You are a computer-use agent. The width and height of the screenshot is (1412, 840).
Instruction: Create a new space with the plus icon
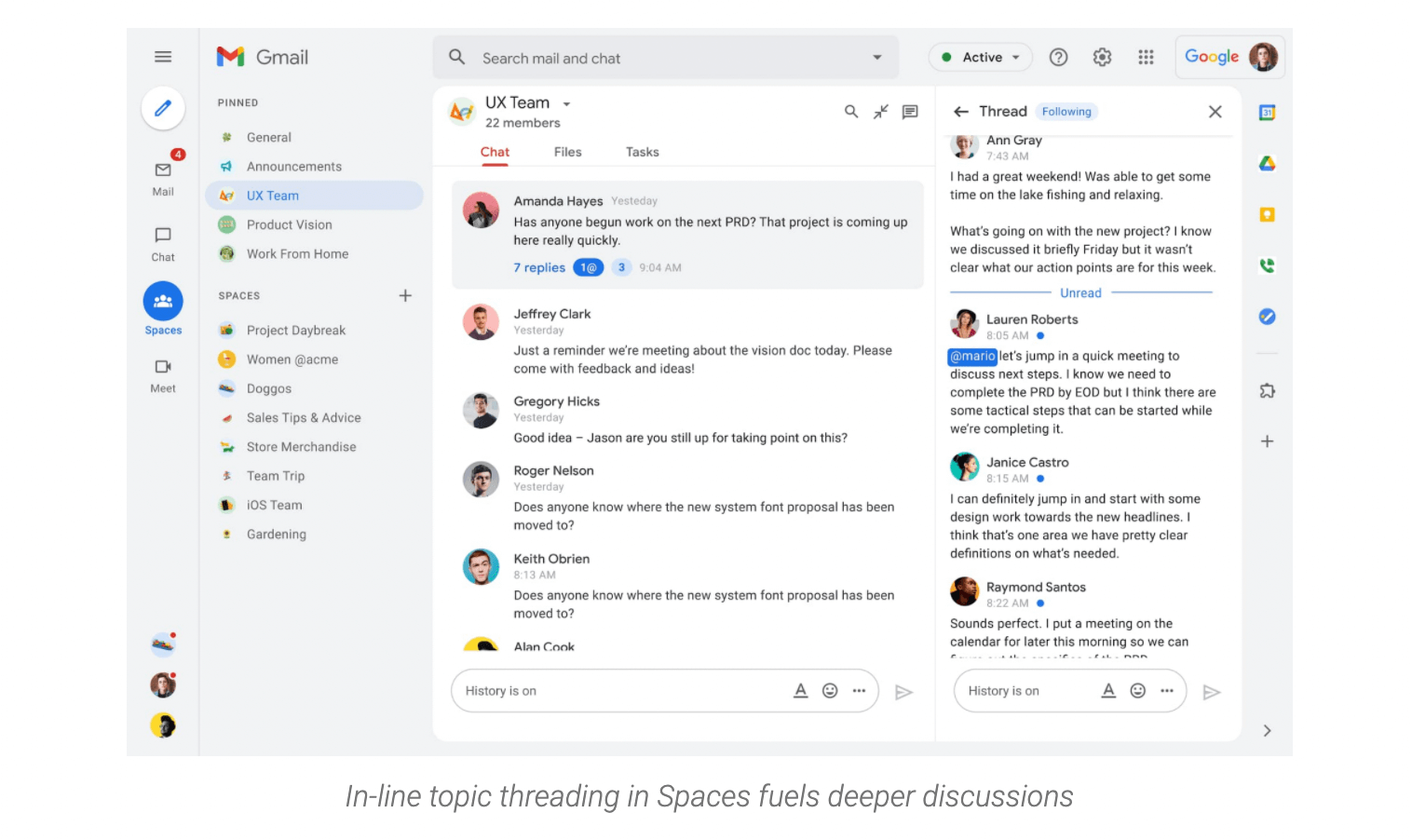405,295
